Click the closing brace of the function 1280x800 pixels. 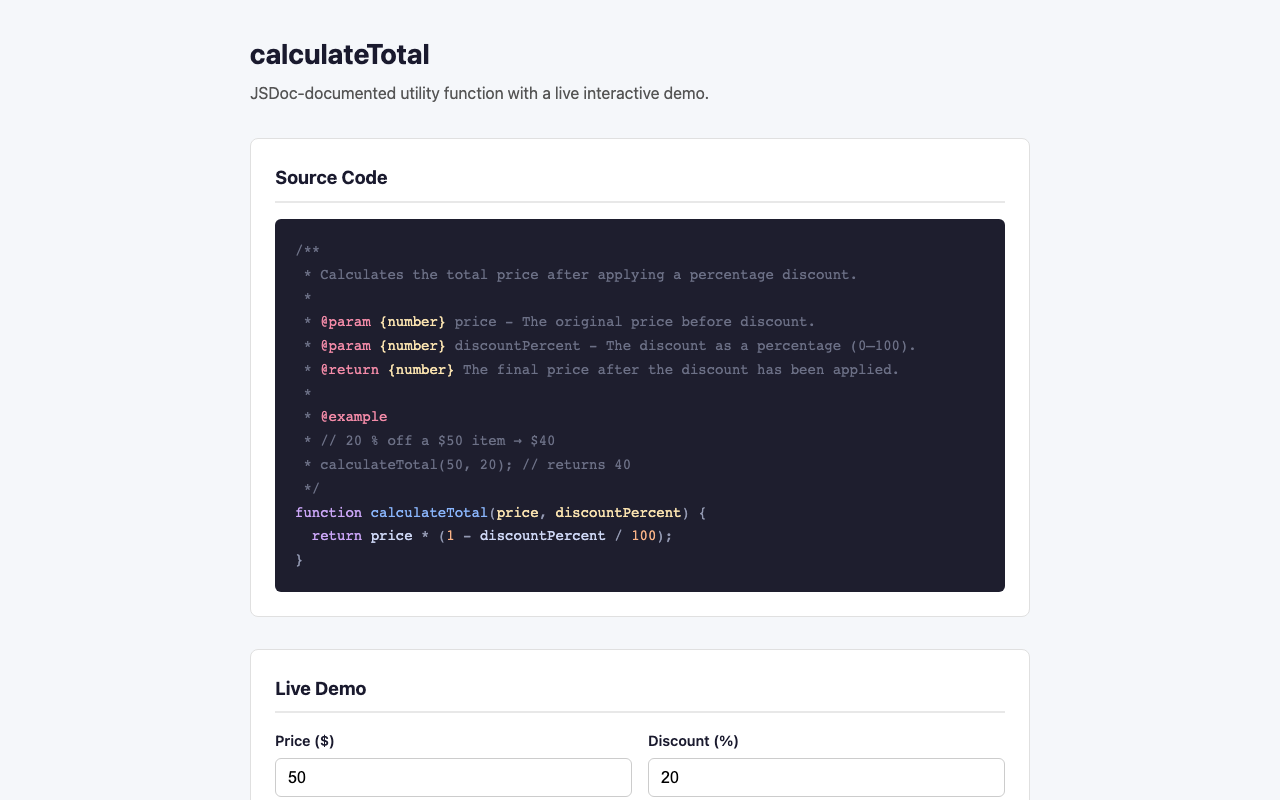point(299,560)
